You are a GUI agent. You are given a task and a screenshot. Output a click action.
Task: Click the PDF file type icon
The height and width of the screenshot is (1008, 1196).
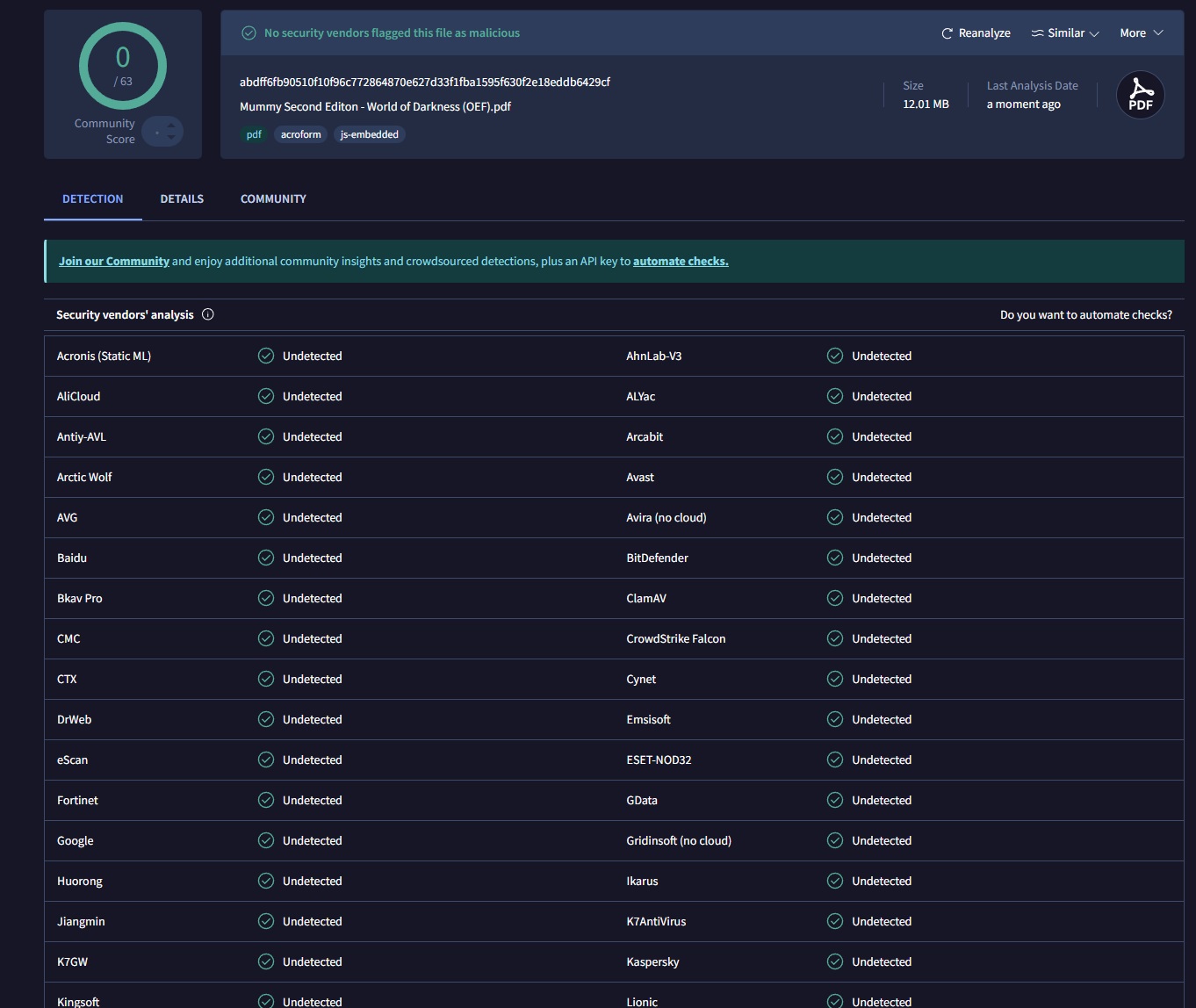[1141, 95]
